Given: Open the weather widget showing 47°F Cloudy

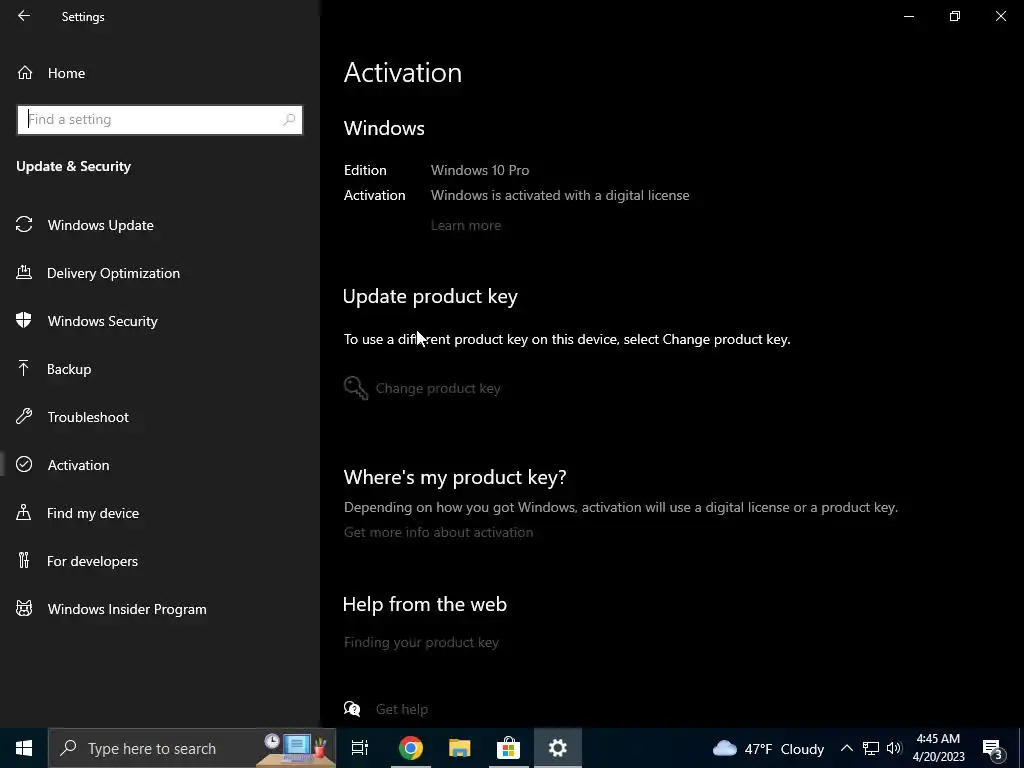Looking at the screenshot, I should (768, 748).
